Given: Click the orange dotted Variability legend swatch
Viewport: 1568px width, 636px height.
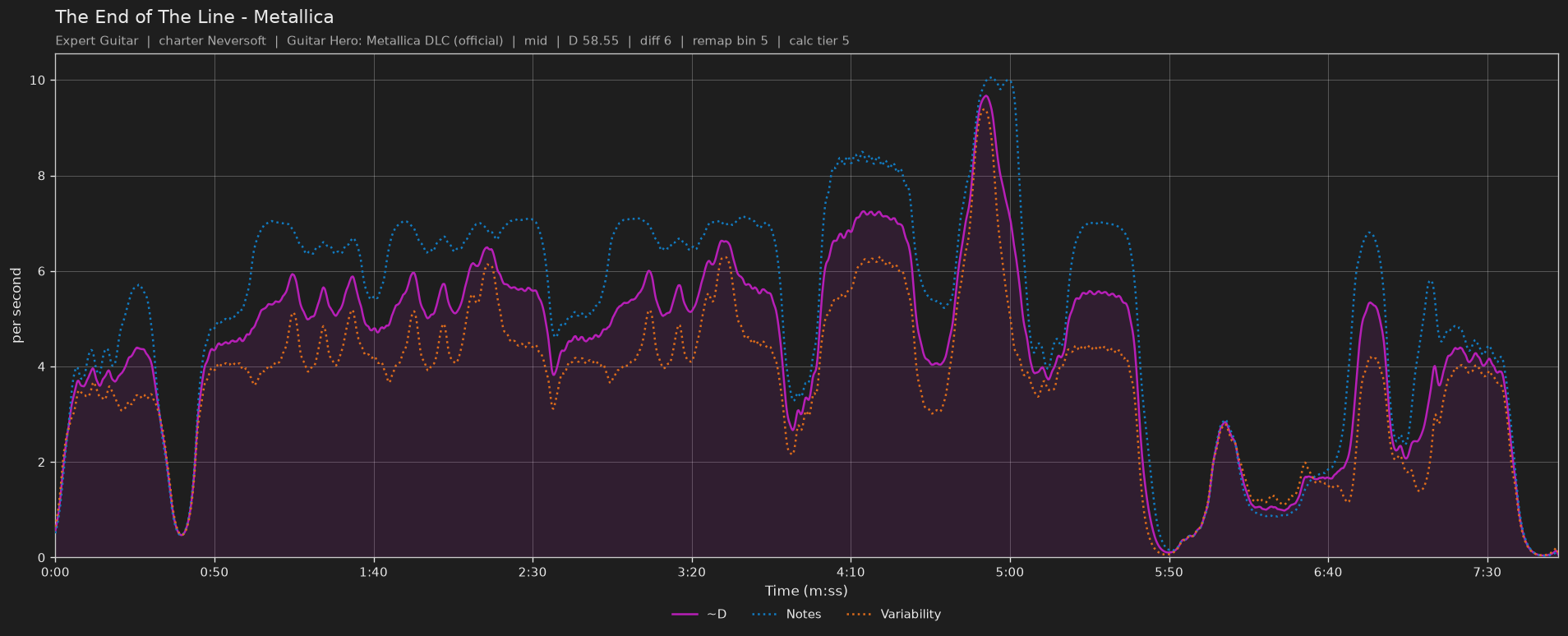Looking at the screenshot, I should pos(859,615).
